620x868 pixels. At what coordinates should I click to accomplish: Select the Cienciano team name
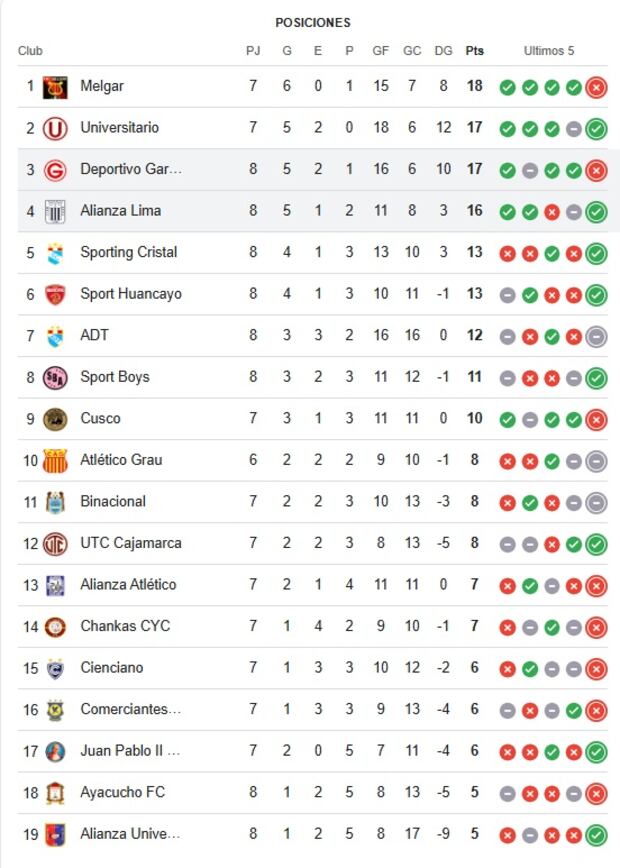[112, 668]
